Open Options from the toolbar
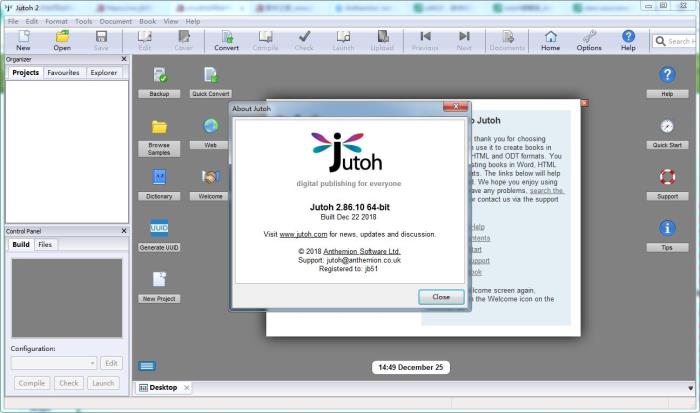The width and height of the screenshot is (700, 413). (x=589, y=41)
